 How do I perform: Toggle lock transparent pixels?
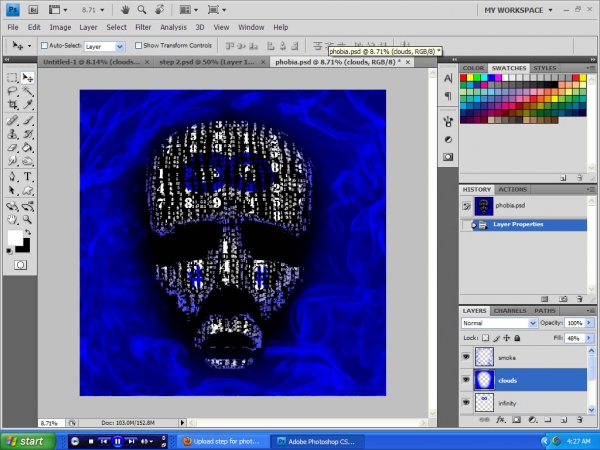tap(485, 338)
